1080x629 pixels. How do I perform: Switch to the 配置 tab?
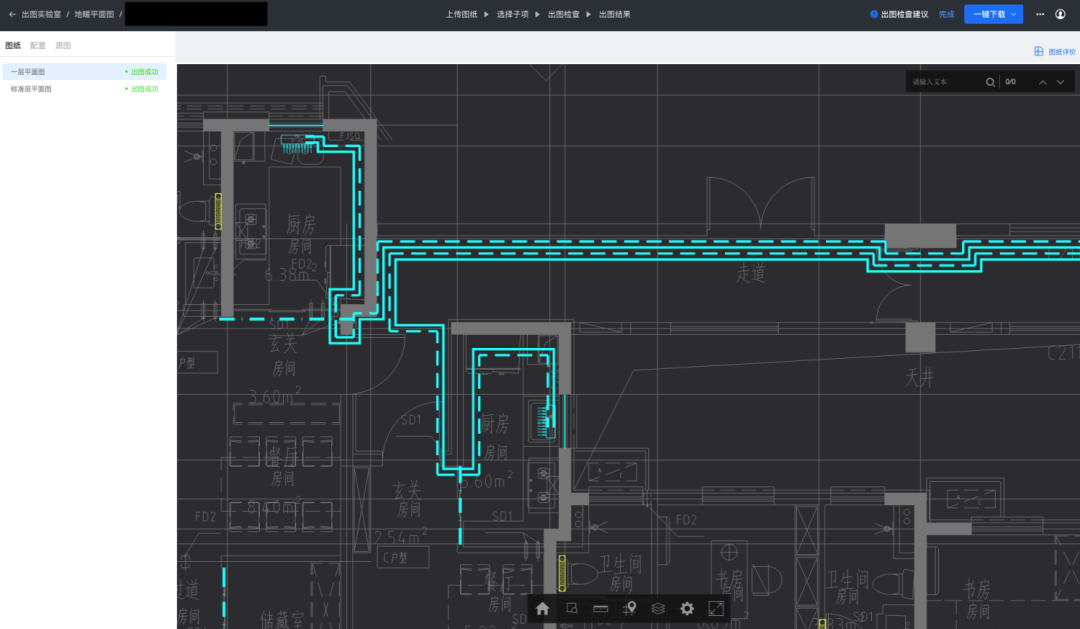[38, 45]
